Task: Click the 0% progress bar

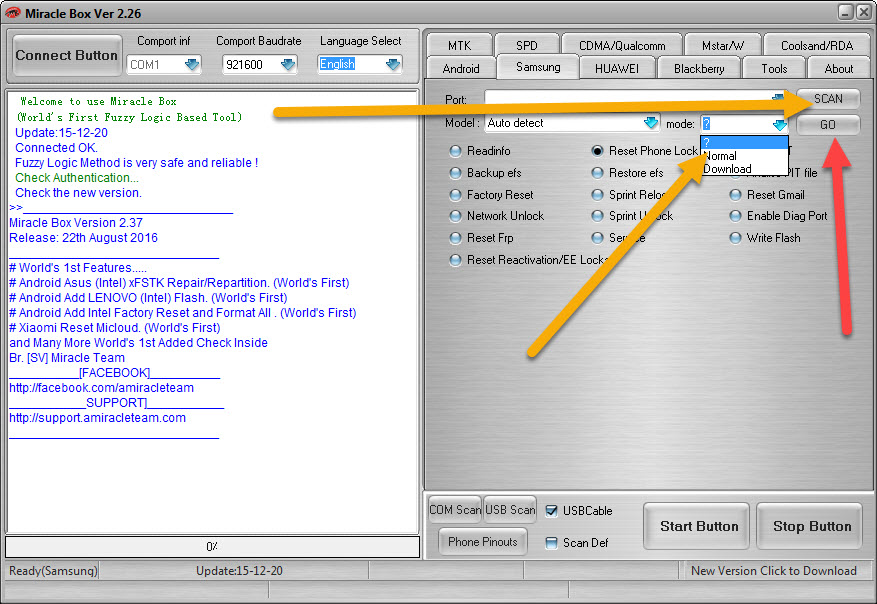Action: coord(213,546)
